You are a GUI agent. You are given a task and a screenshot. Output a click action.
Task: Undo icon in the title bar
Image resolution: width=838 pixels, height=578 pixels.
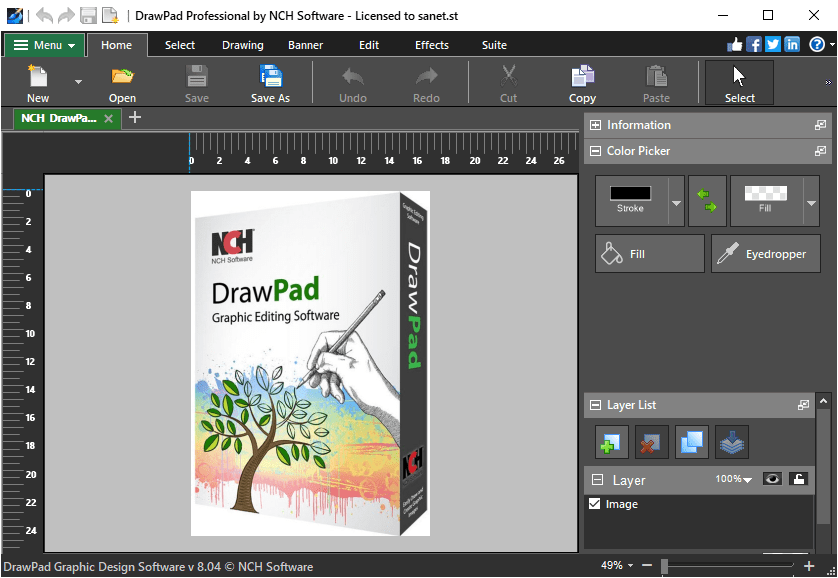[x=45, y=15]
